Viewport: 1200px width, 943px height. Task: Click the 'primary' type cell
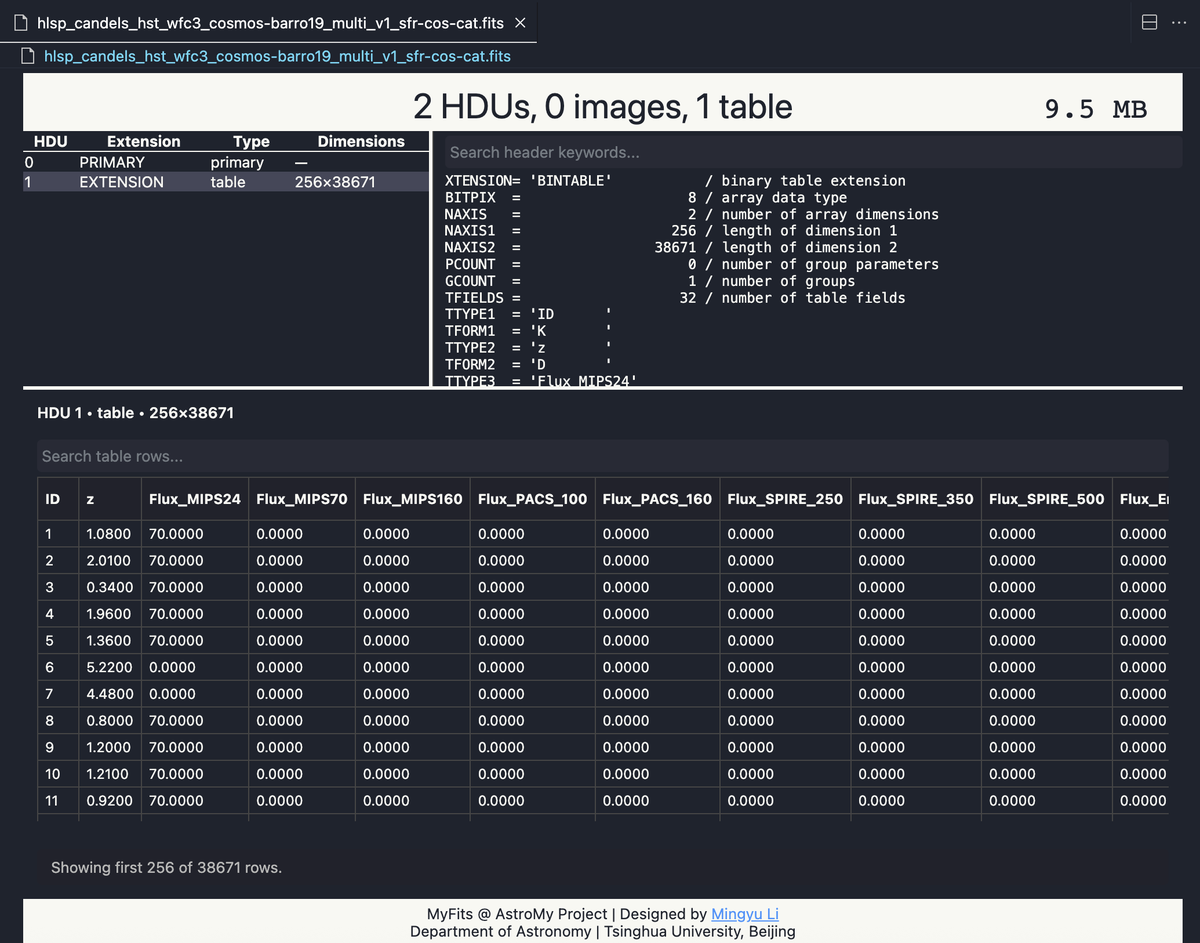pos(237,162)
